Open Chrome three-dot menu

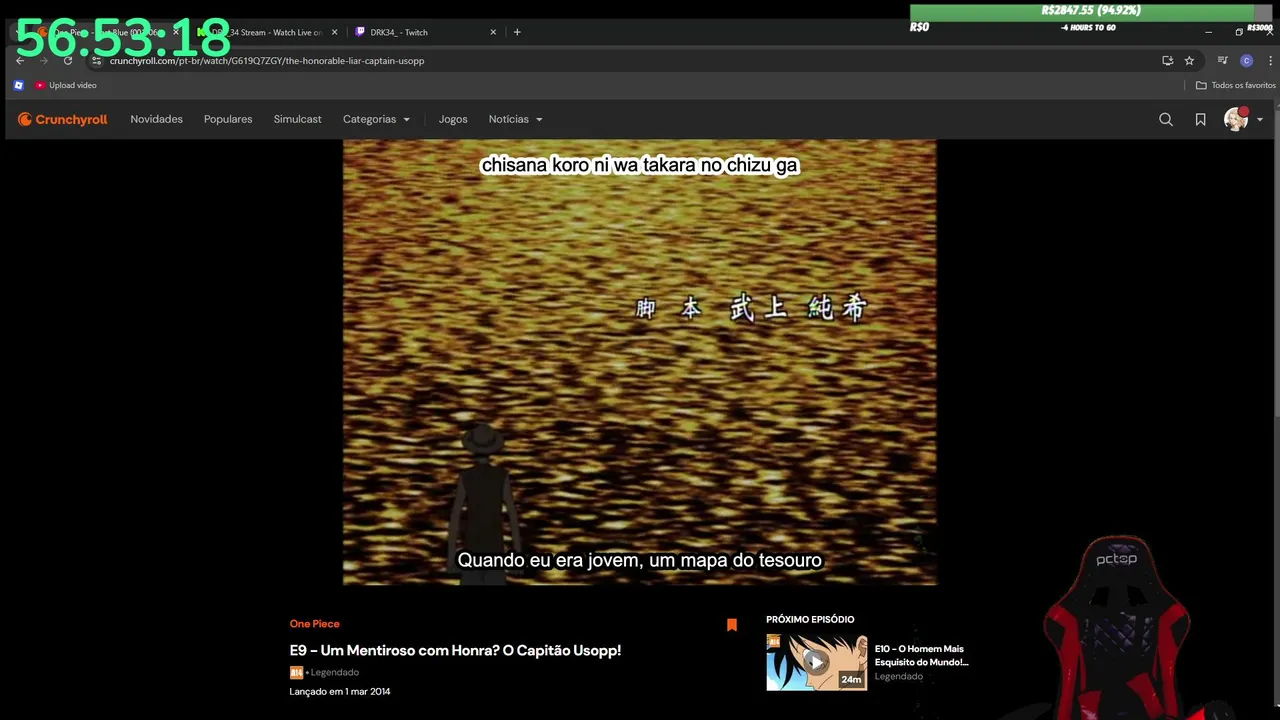point(1270,61)
